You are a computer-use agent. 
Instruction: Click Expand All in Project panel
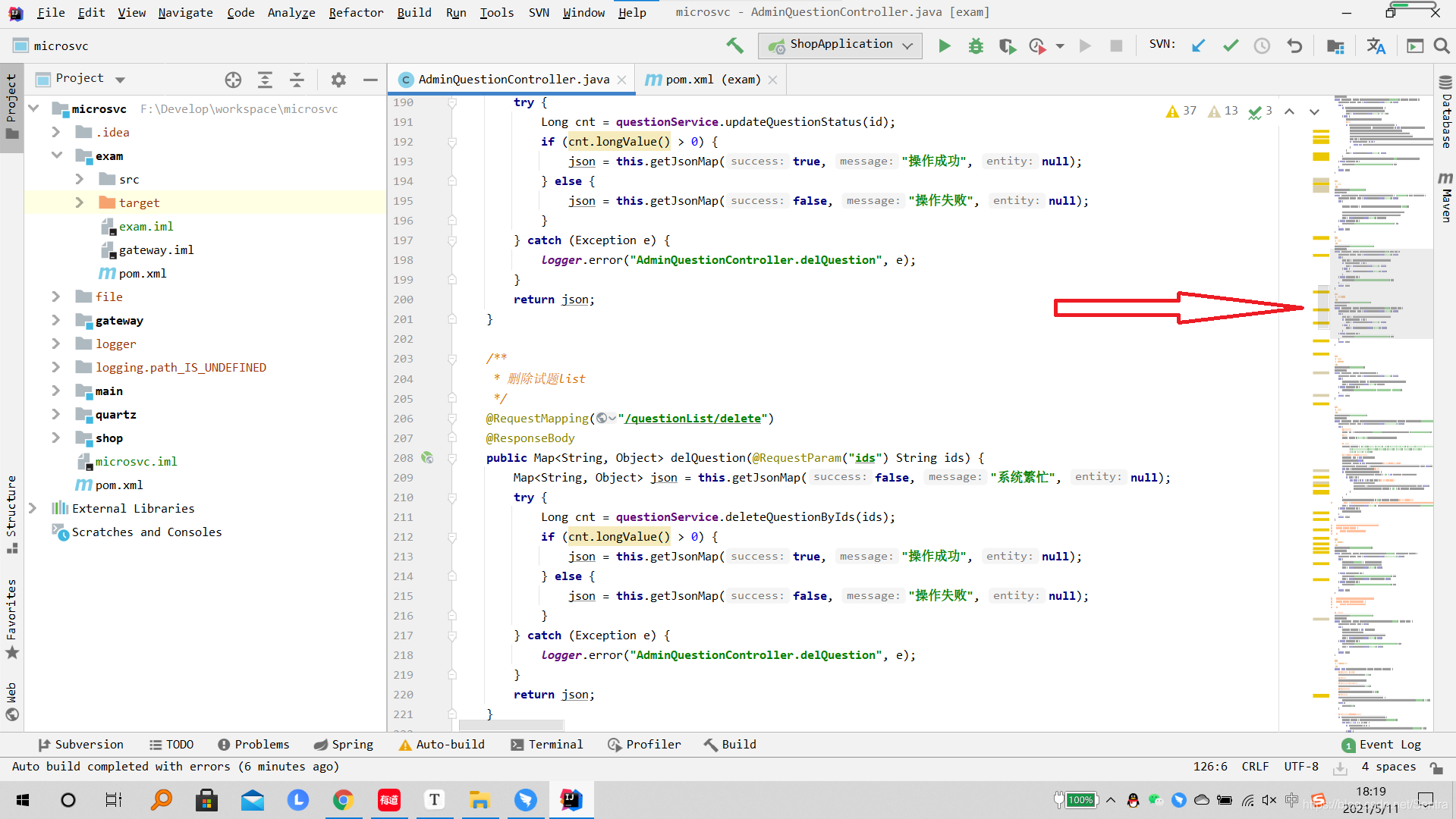click(265, 79)
